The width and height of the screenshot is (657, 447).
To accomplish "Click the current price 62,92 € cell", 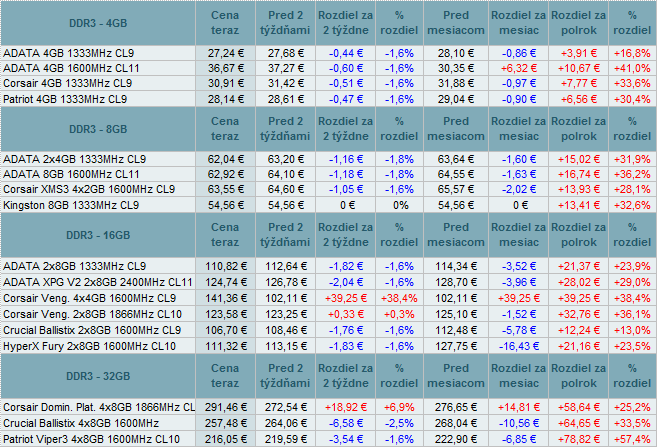I will click(225, 174).
